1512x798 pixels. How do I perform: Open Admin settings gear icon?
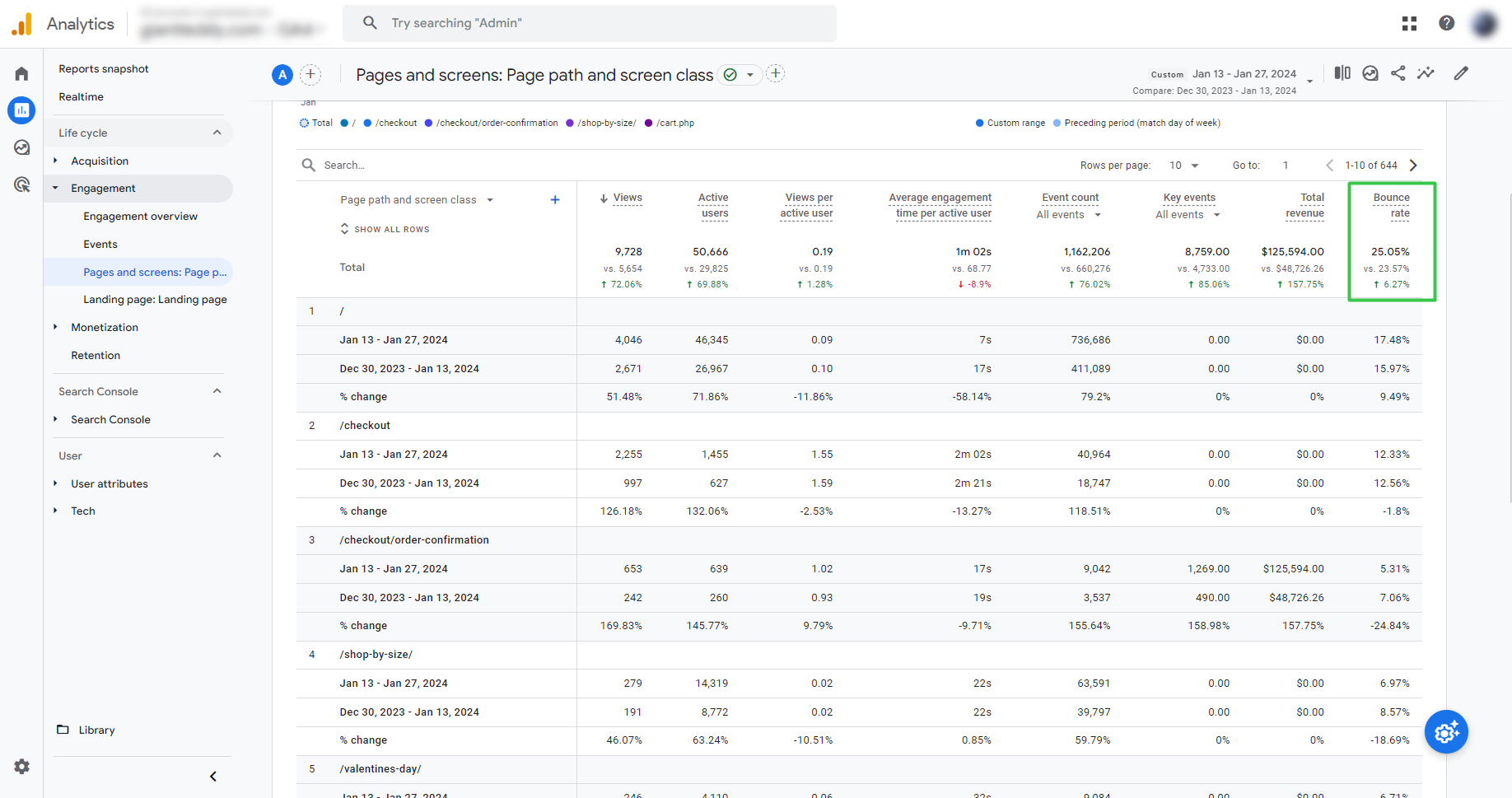(x=21, y=767)
